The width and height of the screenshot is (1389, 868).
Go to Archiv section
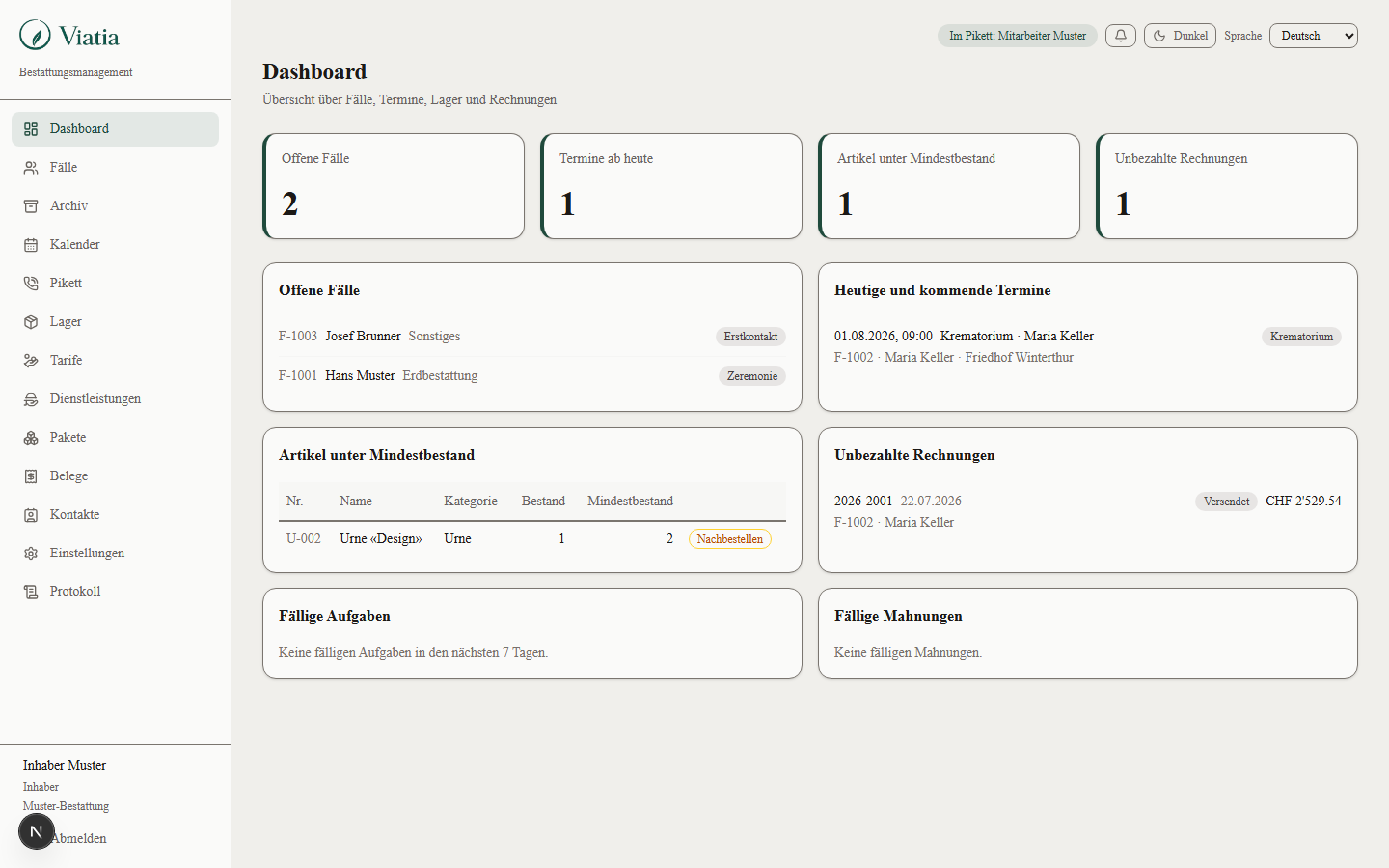[x=116, y=206]
